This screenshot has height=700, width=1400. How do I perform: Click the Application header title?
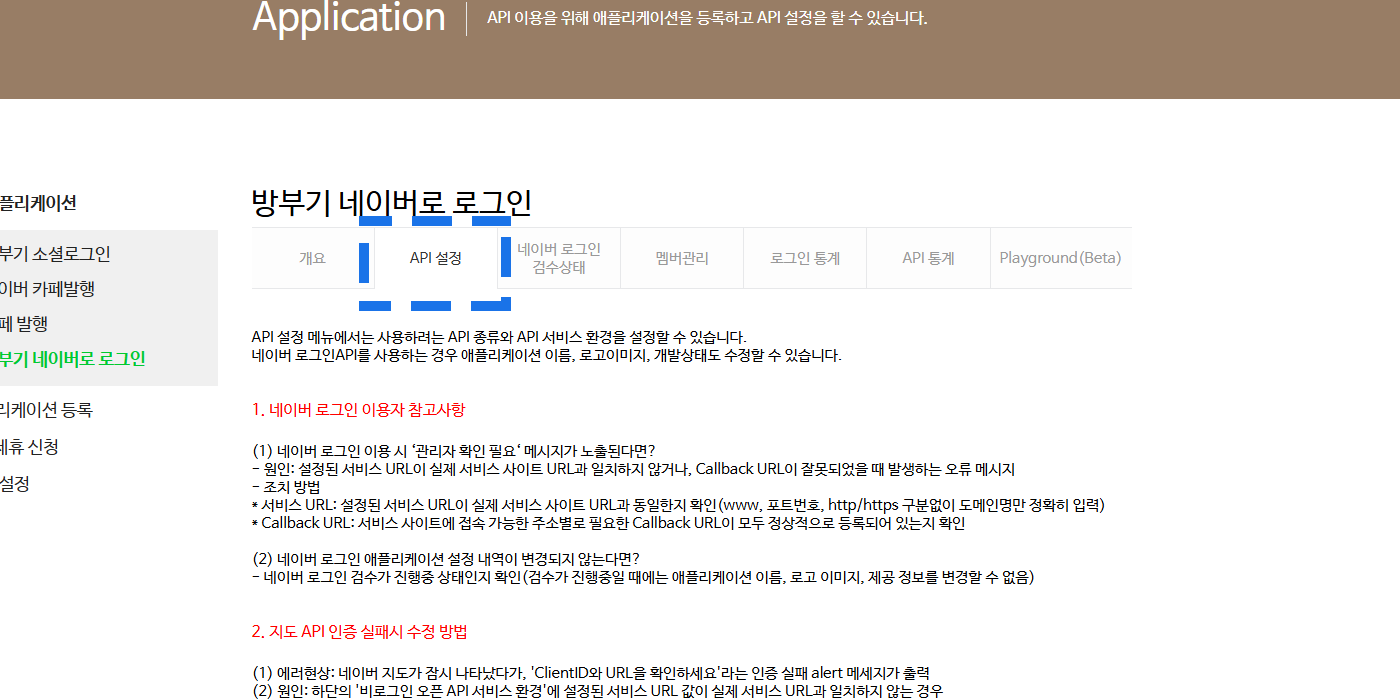(x=349, y=17)
